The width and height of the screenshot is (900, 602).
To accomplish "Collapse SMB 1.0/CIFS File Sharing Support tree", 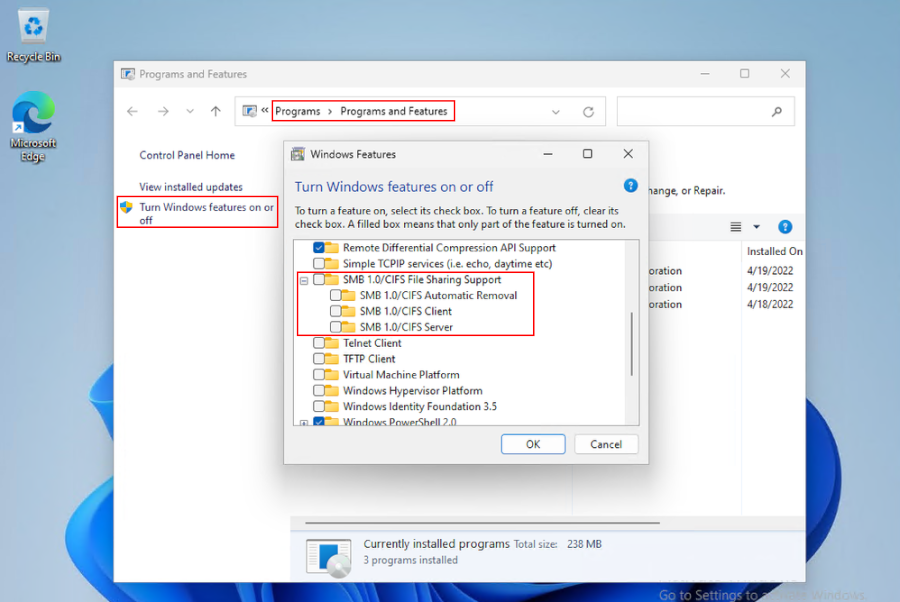I will click(x=304, y=281).
